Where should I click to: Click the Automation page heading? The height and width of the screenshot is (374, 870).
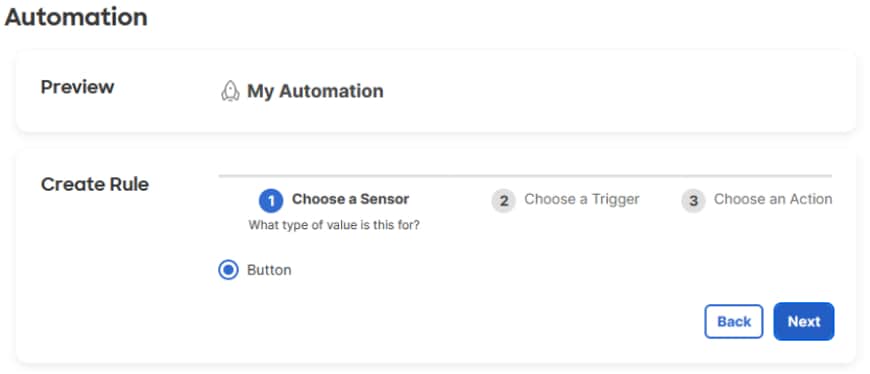76,17
